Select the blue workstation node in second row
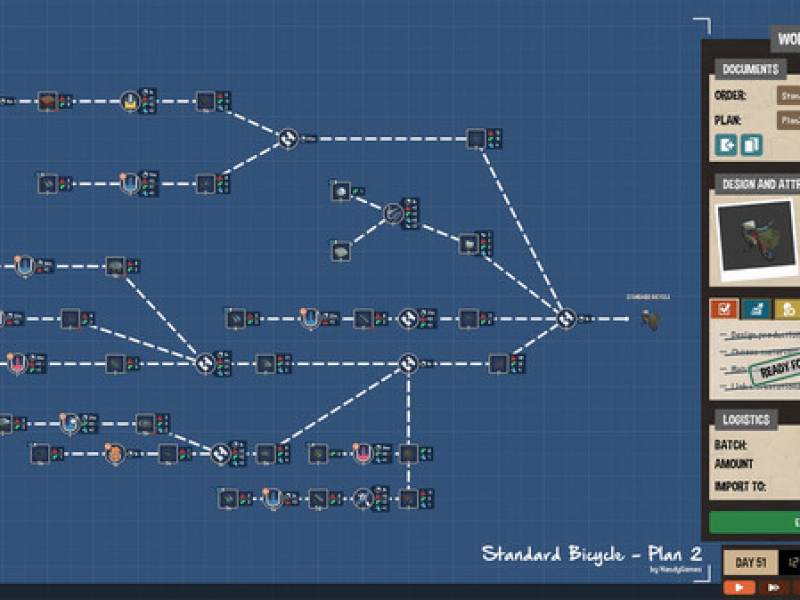The height and width of the screenshot is (600, 800). pos(130,183)
